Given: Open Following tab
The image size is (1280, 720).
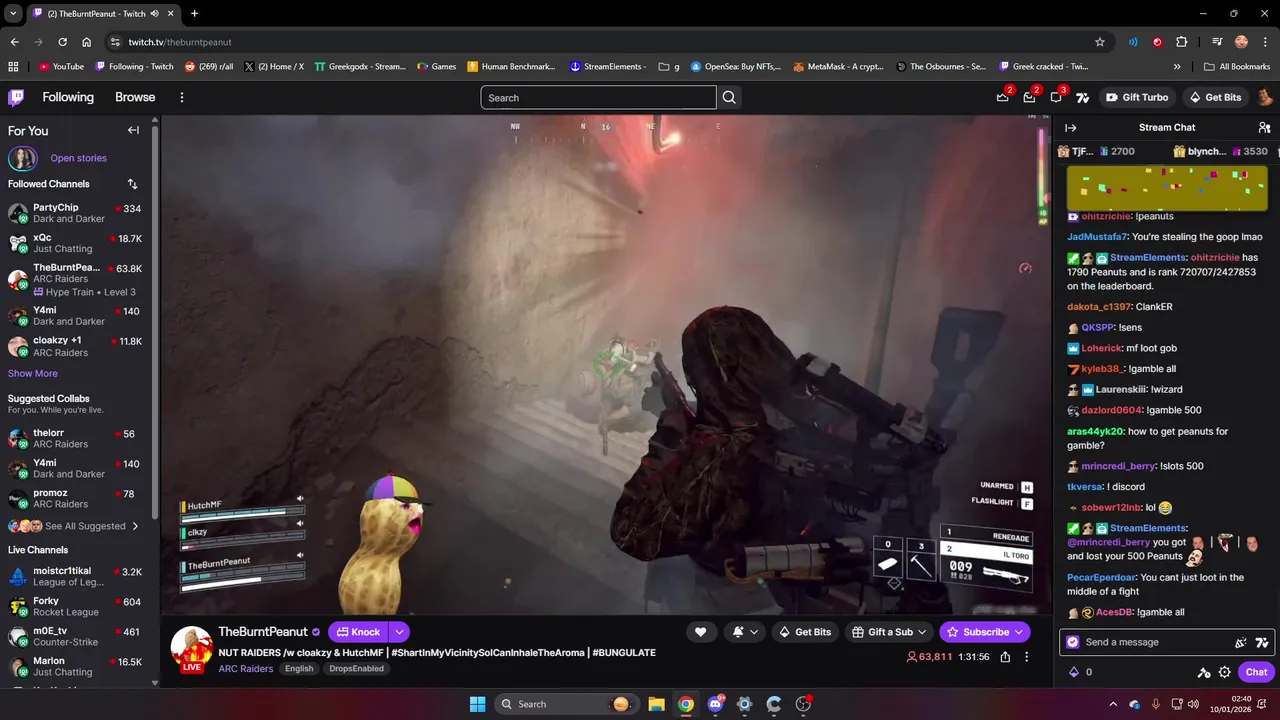Looking at the screenshot, I should (68, 97).
